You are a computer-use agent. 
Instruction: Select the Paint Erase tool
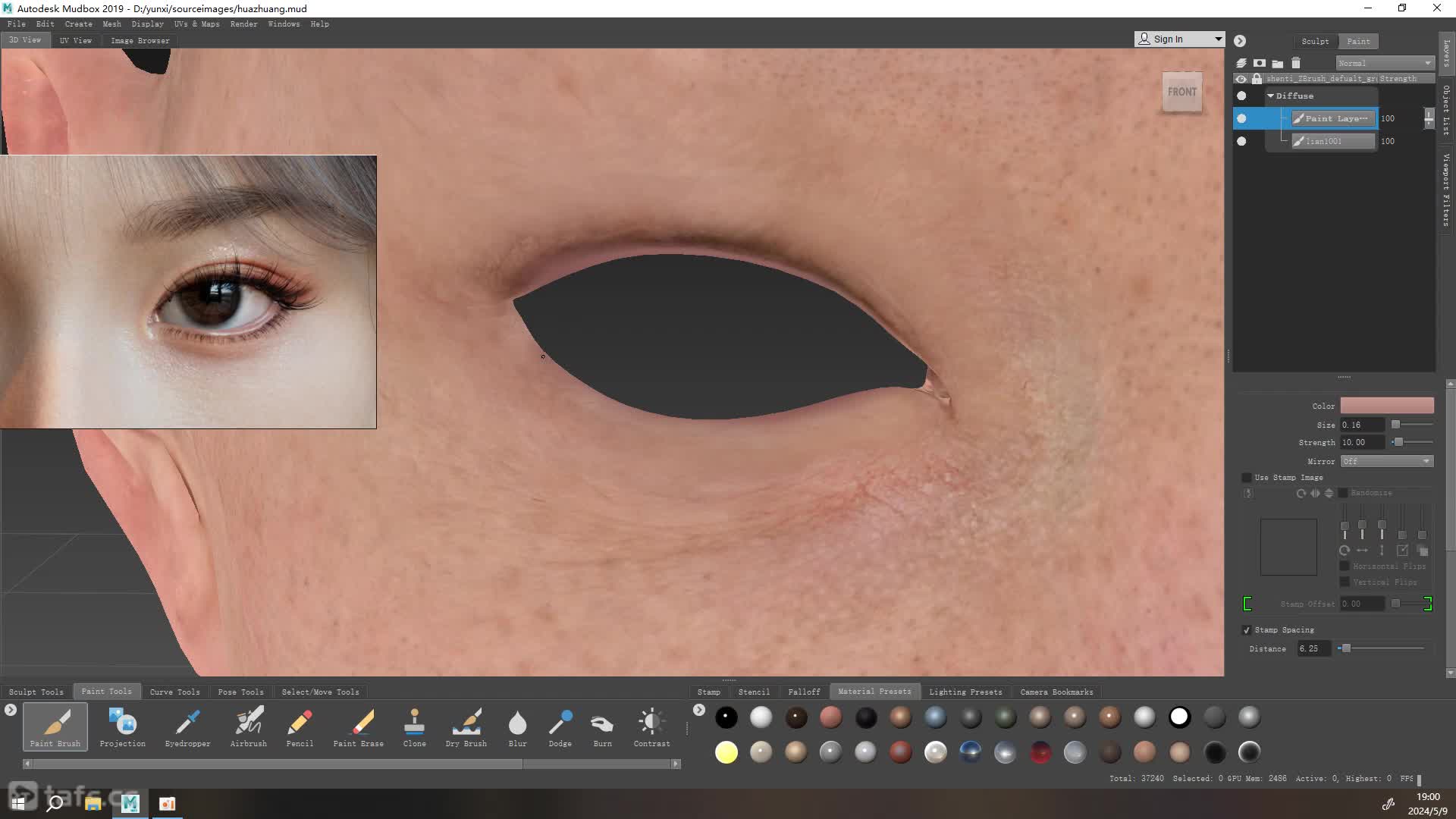pos(359,726)
